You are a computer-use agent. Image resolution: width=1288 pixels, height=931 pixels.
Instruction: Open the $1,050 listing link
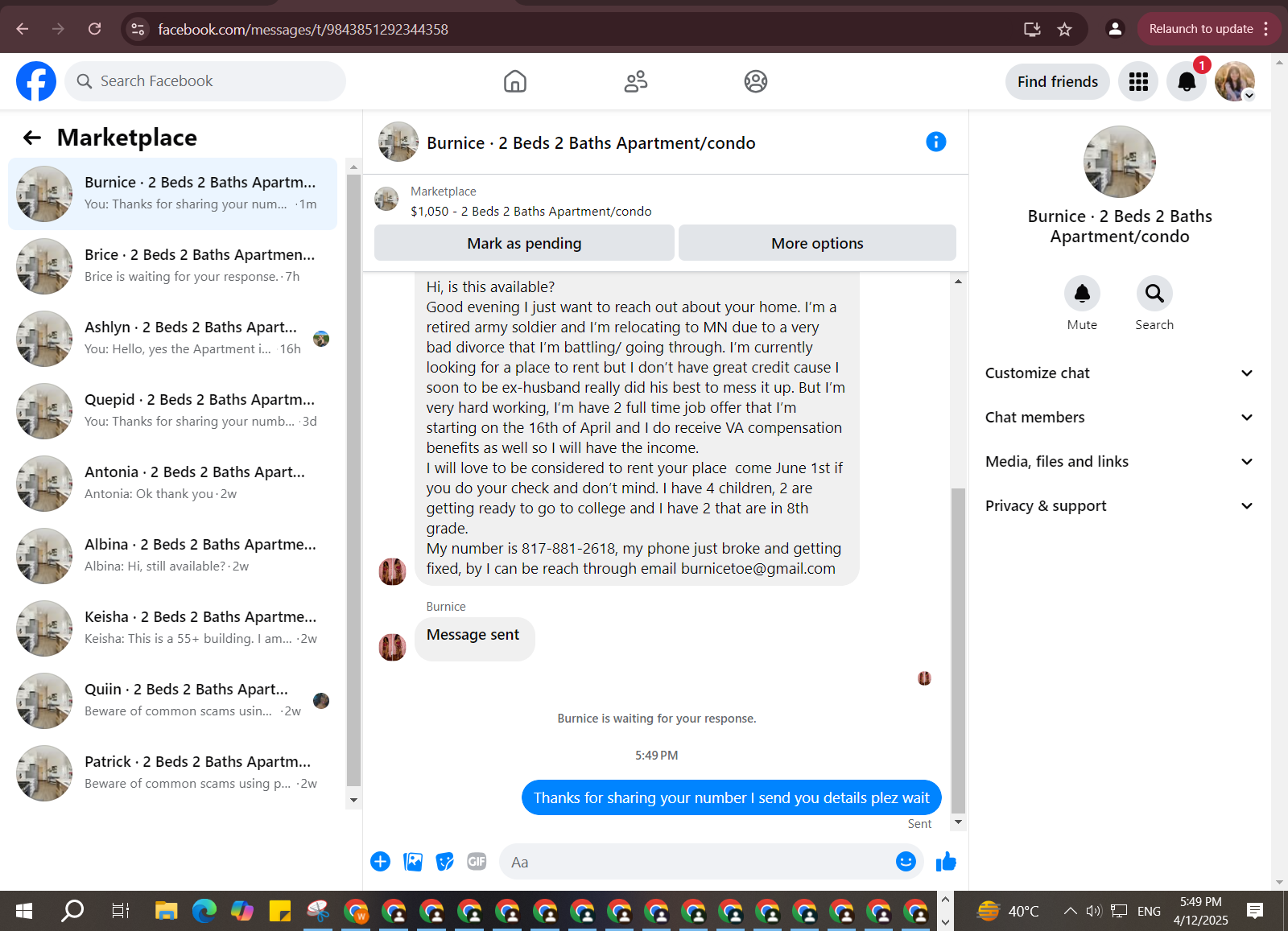click(x=531, y=212)
